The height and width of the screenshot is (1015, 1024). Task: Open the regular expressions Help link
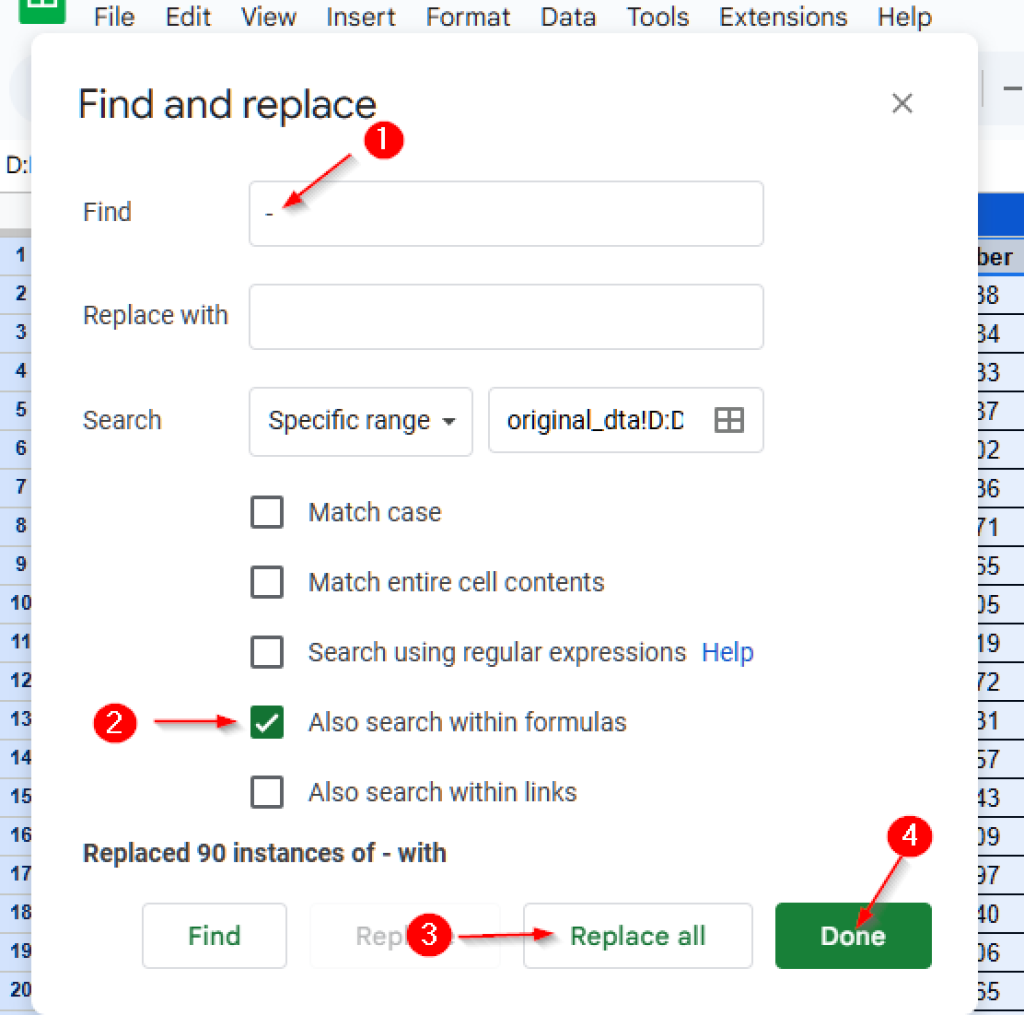[x=727, y=652]
